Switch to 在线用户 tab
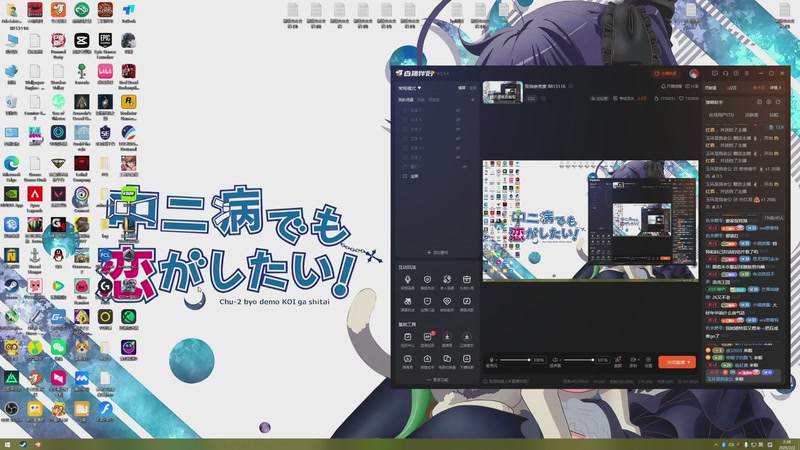 [721, 115]
